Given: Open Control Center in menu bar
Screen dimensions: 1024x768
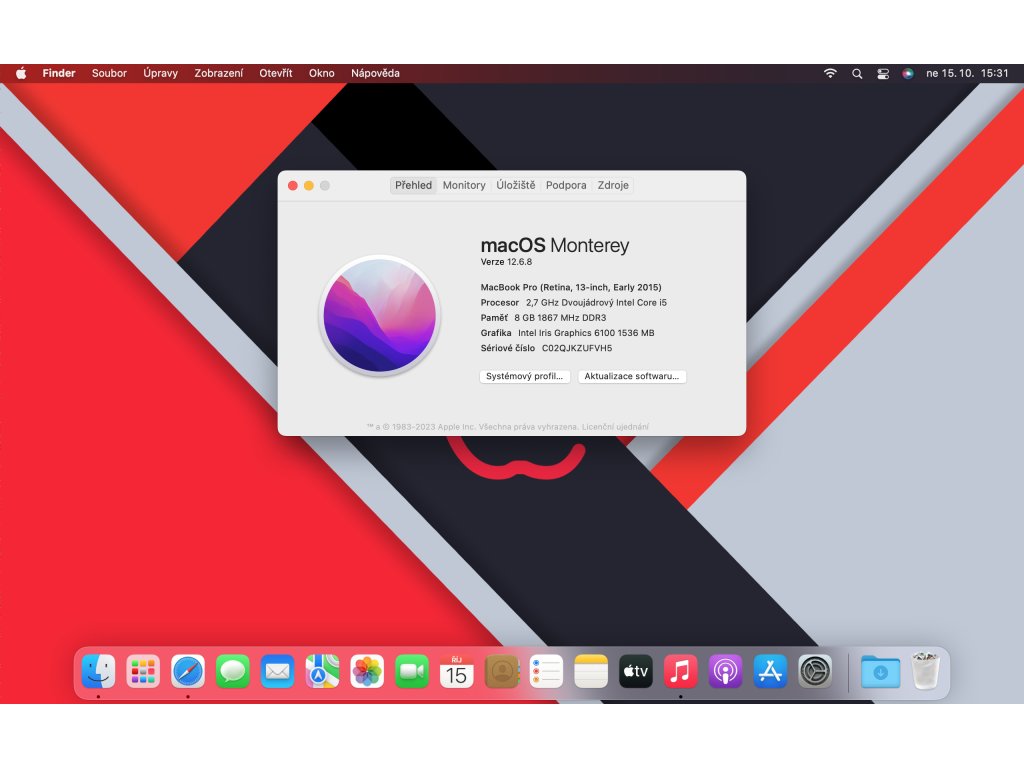Looking at the screenshot, I should [883, 74].
